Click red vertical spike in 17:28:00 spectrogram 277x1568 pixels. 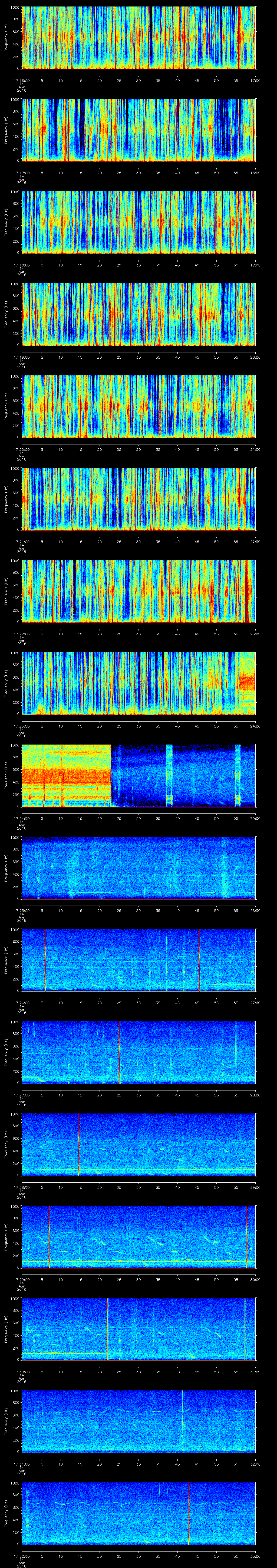pyautogui.click(x=78, y=1144)
